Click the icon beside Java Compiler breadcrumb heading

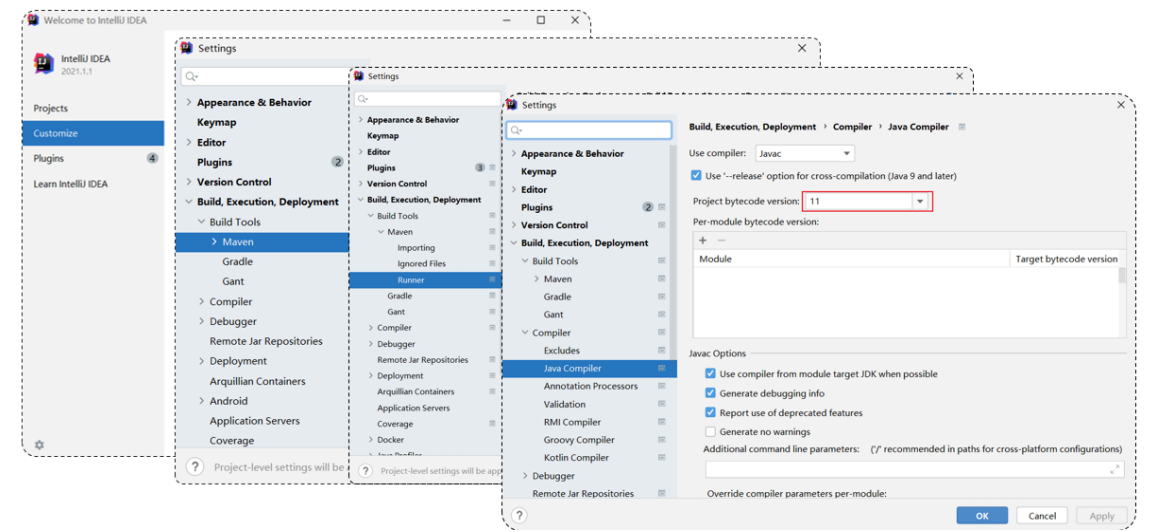(x=962, y=127)
